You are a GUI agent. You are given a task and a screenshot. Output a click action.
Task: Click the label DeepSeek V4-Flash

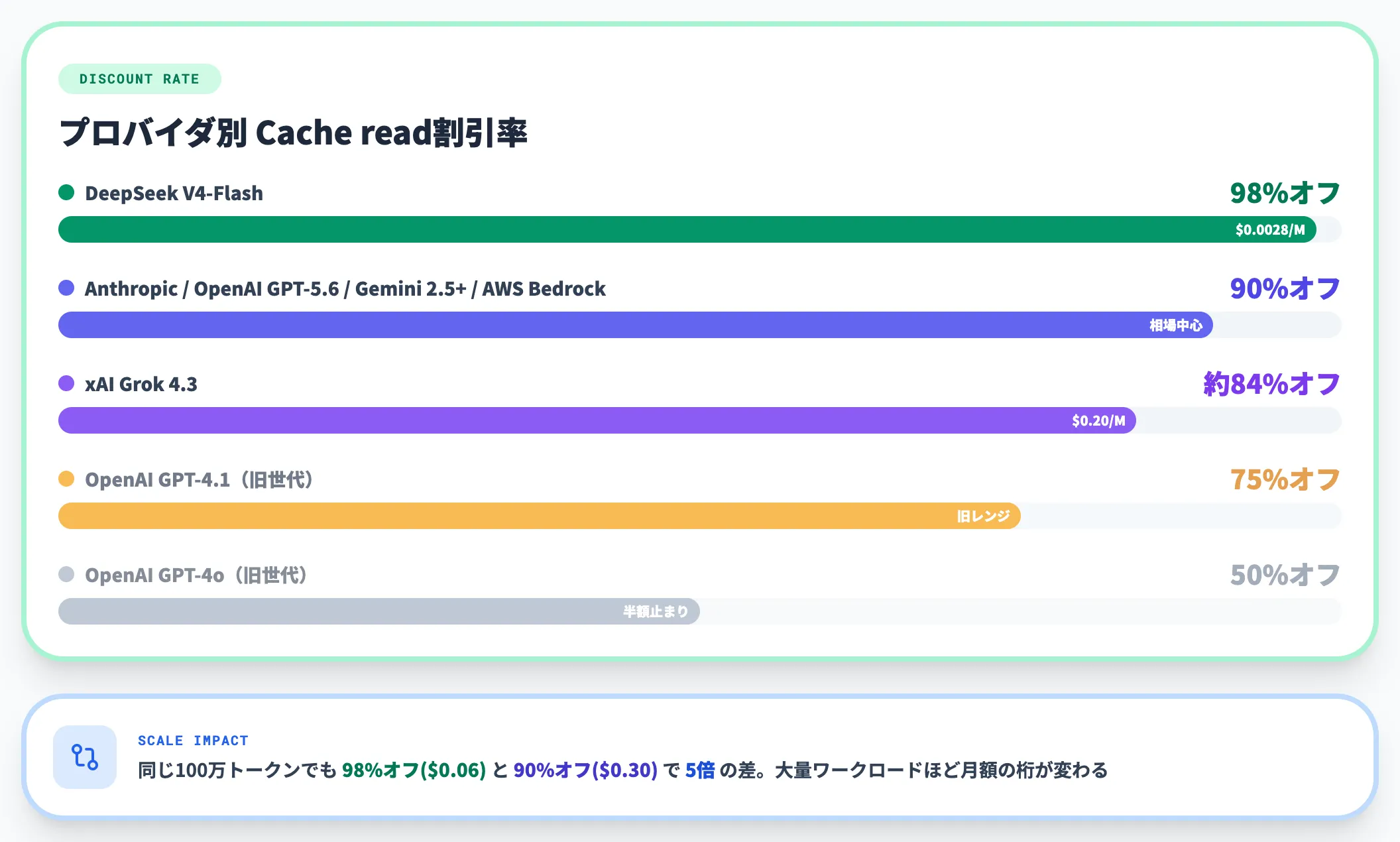point(174,193)
